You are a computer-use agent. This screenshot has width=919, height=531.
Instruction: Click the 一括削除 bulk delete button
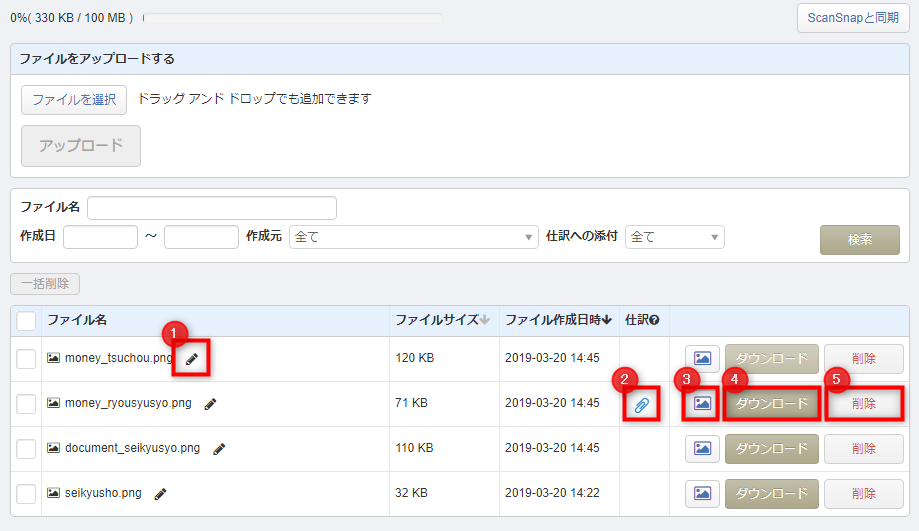[45, 284]
